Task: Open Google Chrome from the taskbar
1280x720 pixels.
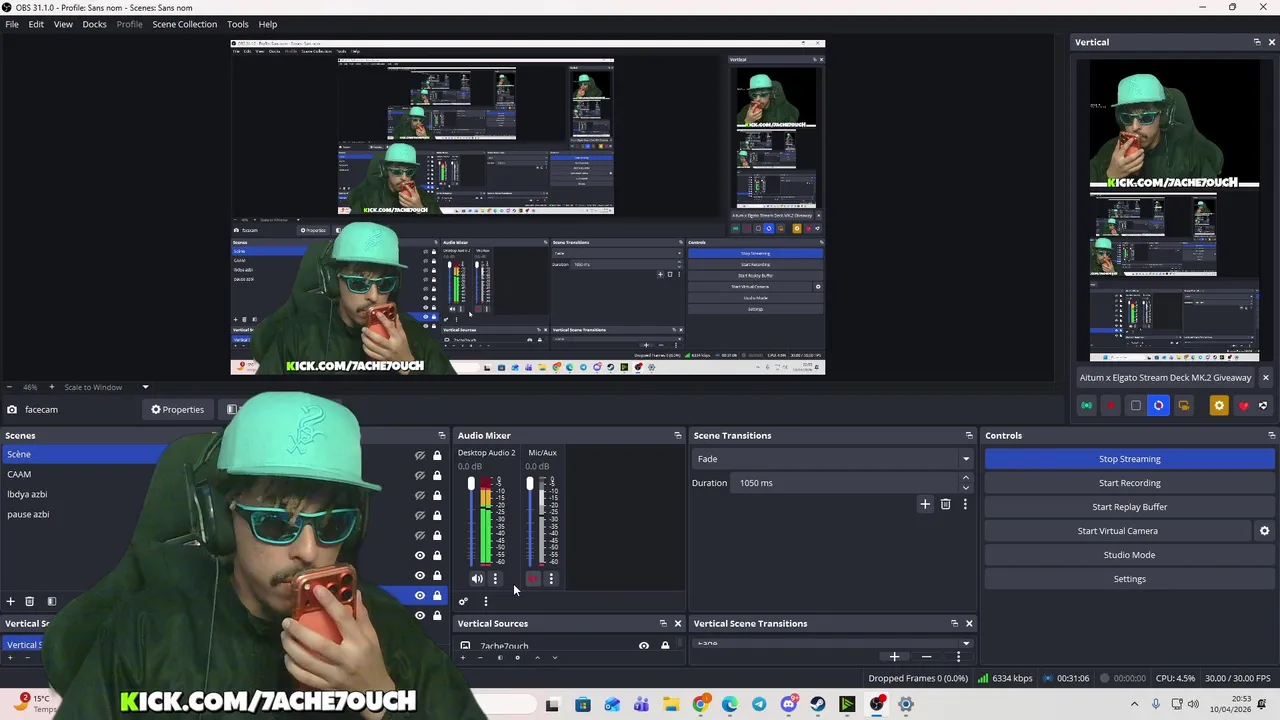Action: (x=700, y=704)
